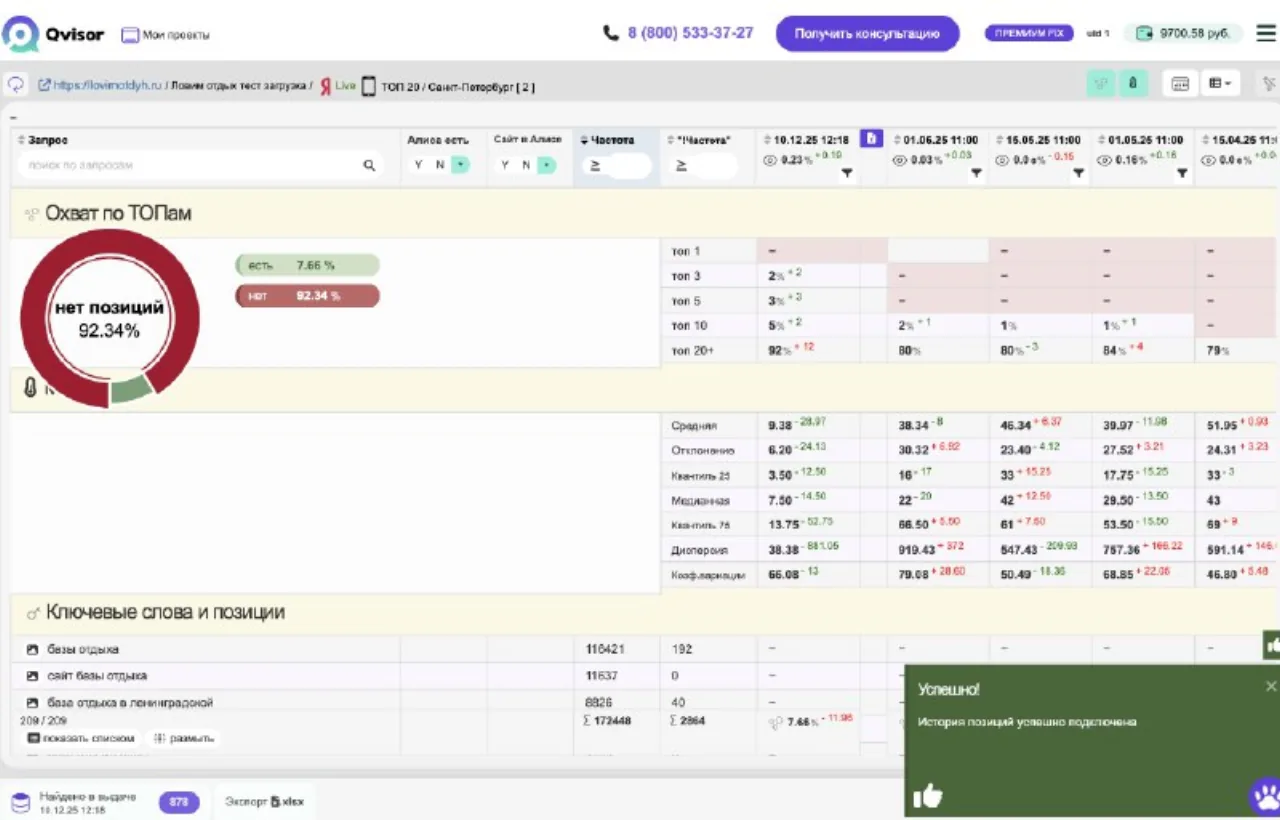Image resolution: width=1280 pixels, height=820 pixels.
Task: Select N under «Алиса есть»
Action: point(440,165)
